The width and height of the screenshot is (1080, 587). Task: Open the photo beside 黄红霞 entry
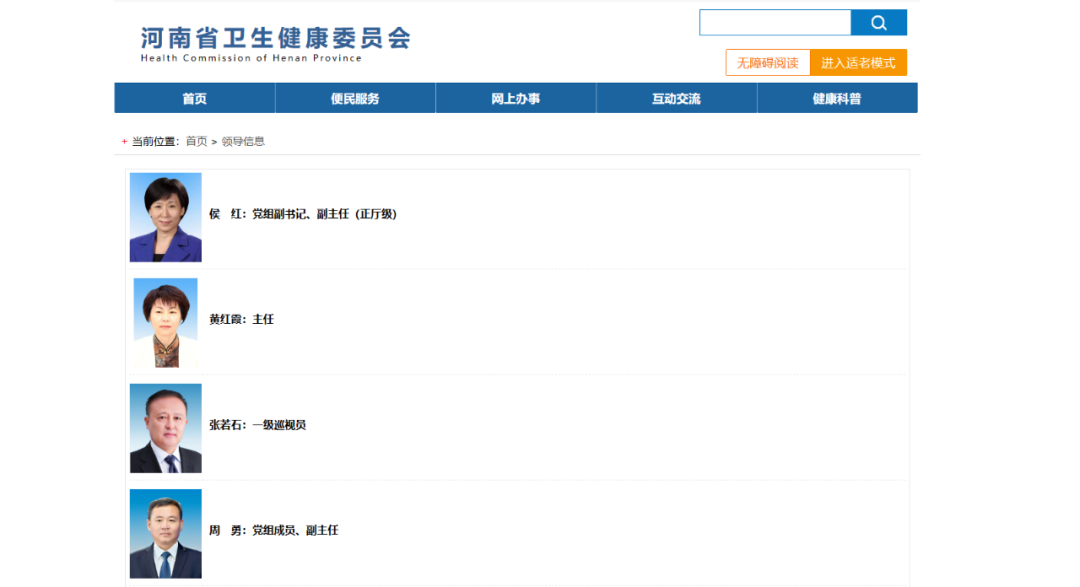click(166, 322)
